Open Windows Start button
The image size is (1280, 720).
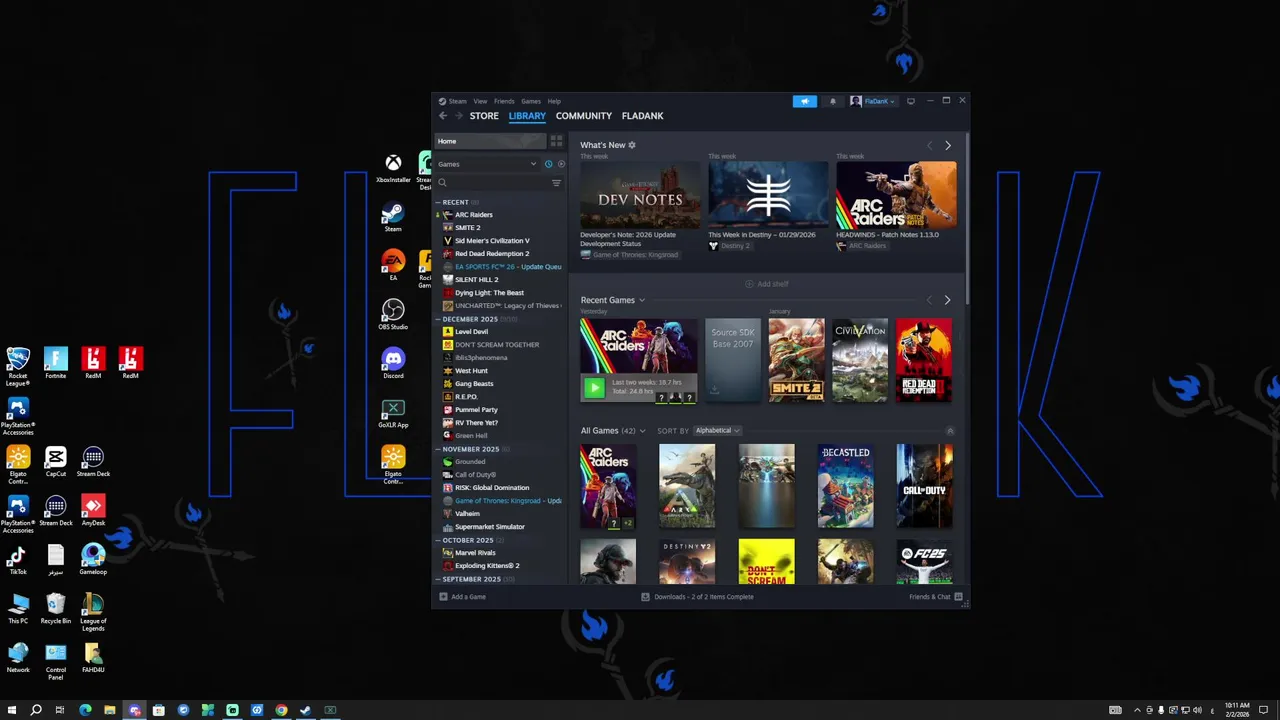12,710
